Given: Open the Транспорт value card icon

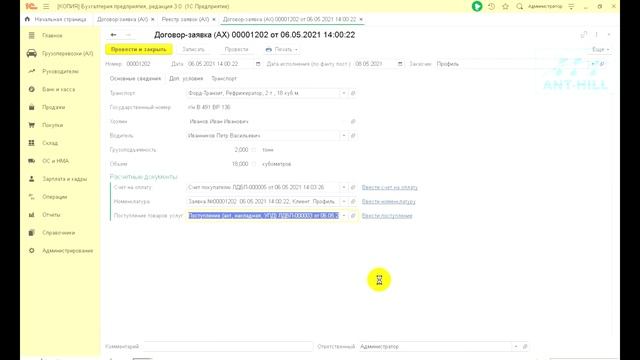Looking at the screenshot, I should 353,93.
